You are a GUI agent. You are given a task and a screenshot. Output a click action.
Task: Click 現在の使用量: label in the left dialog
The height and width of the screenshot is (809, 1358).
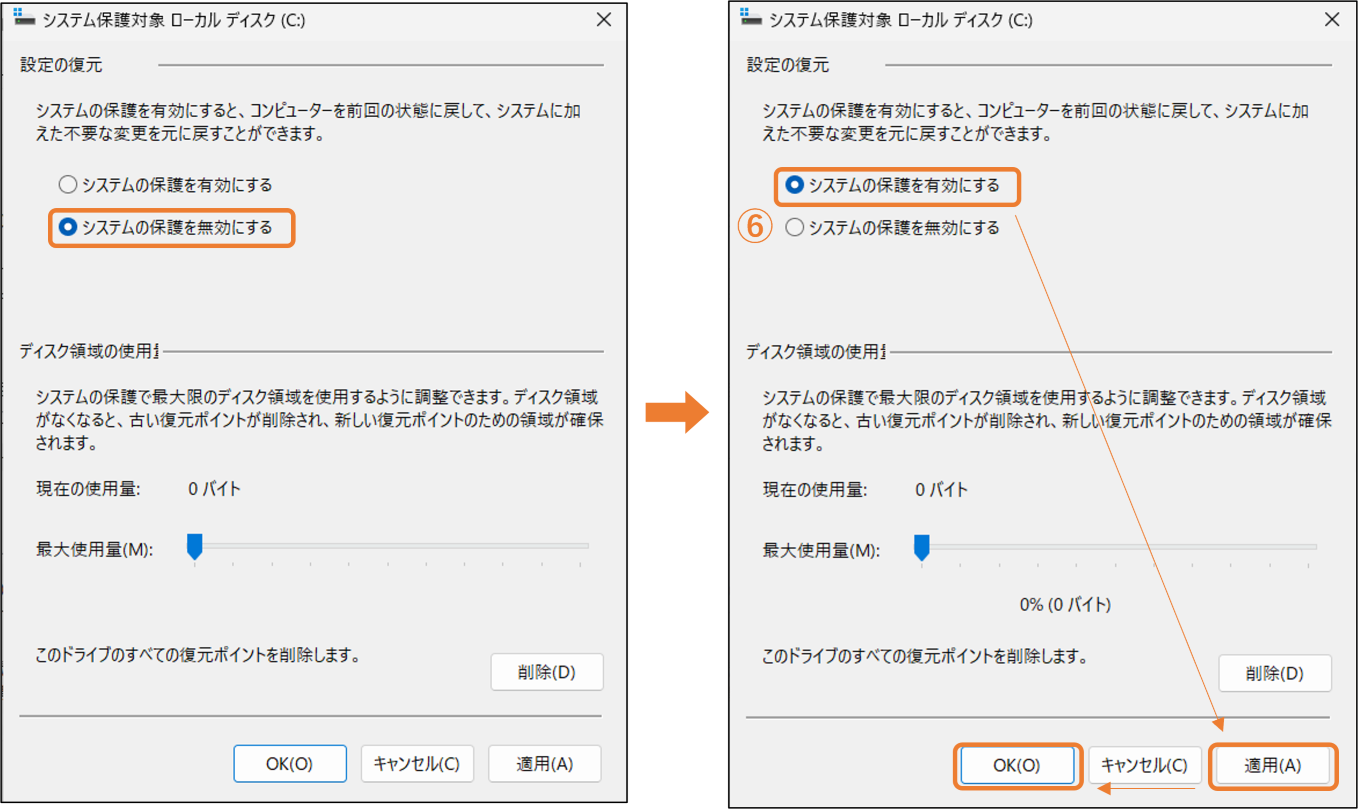88,489
